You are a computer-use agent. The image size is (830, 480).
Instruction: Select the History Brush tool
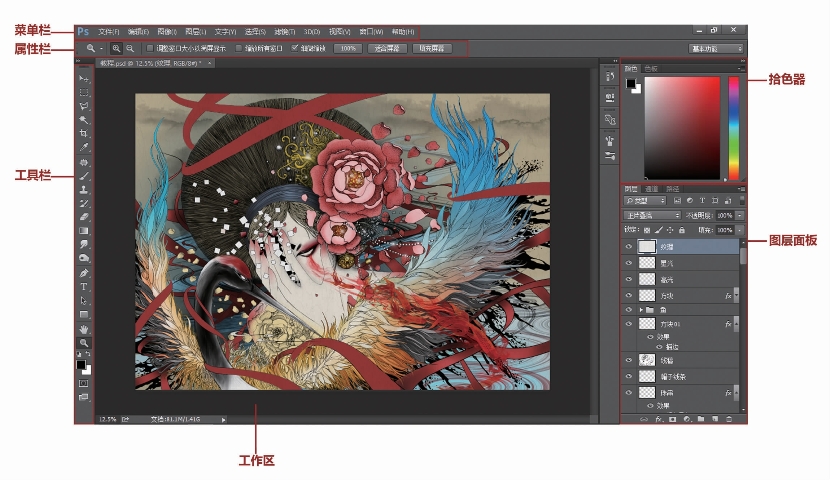point(84,203)
